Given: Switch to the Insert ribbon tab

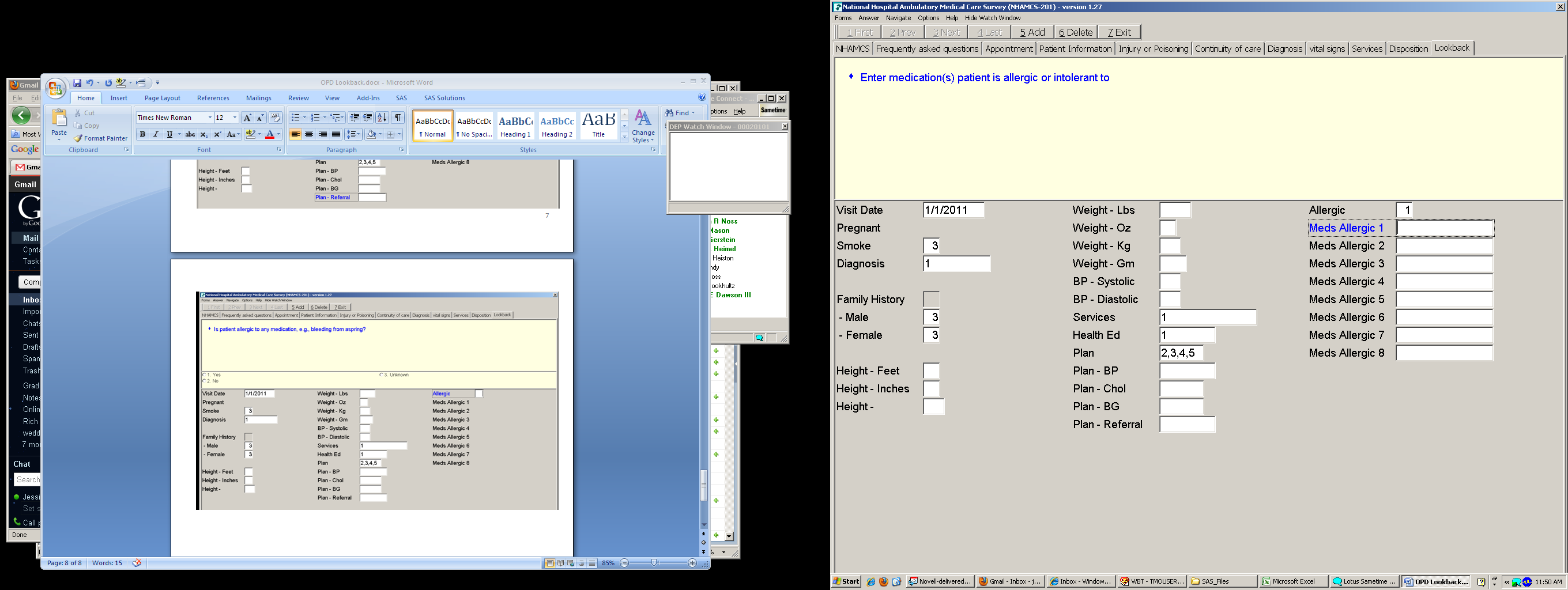Looking at the screenshot, I should tap(119, 98).
